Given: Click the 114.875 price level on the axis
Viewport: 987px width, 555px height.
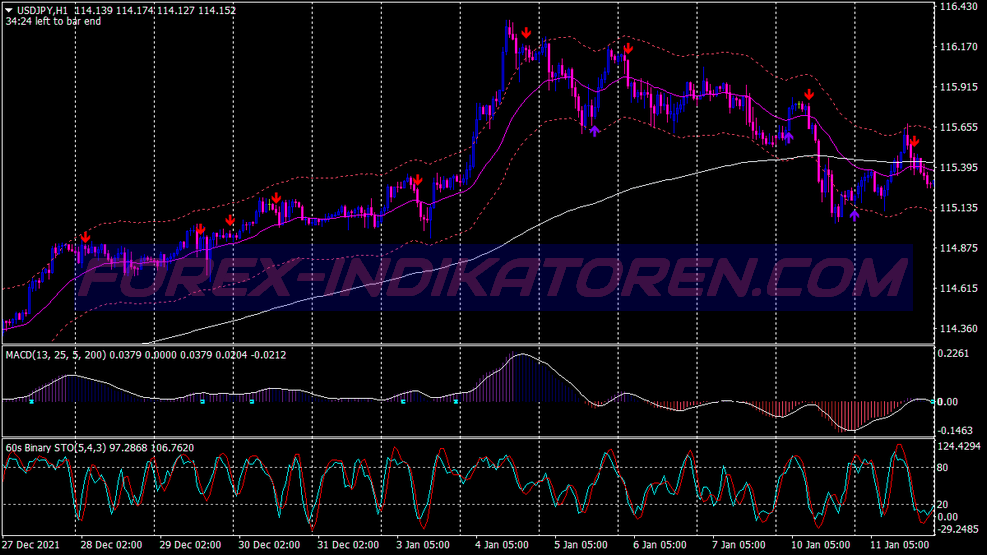Looking at the screenshot, I should pos(958,248).
